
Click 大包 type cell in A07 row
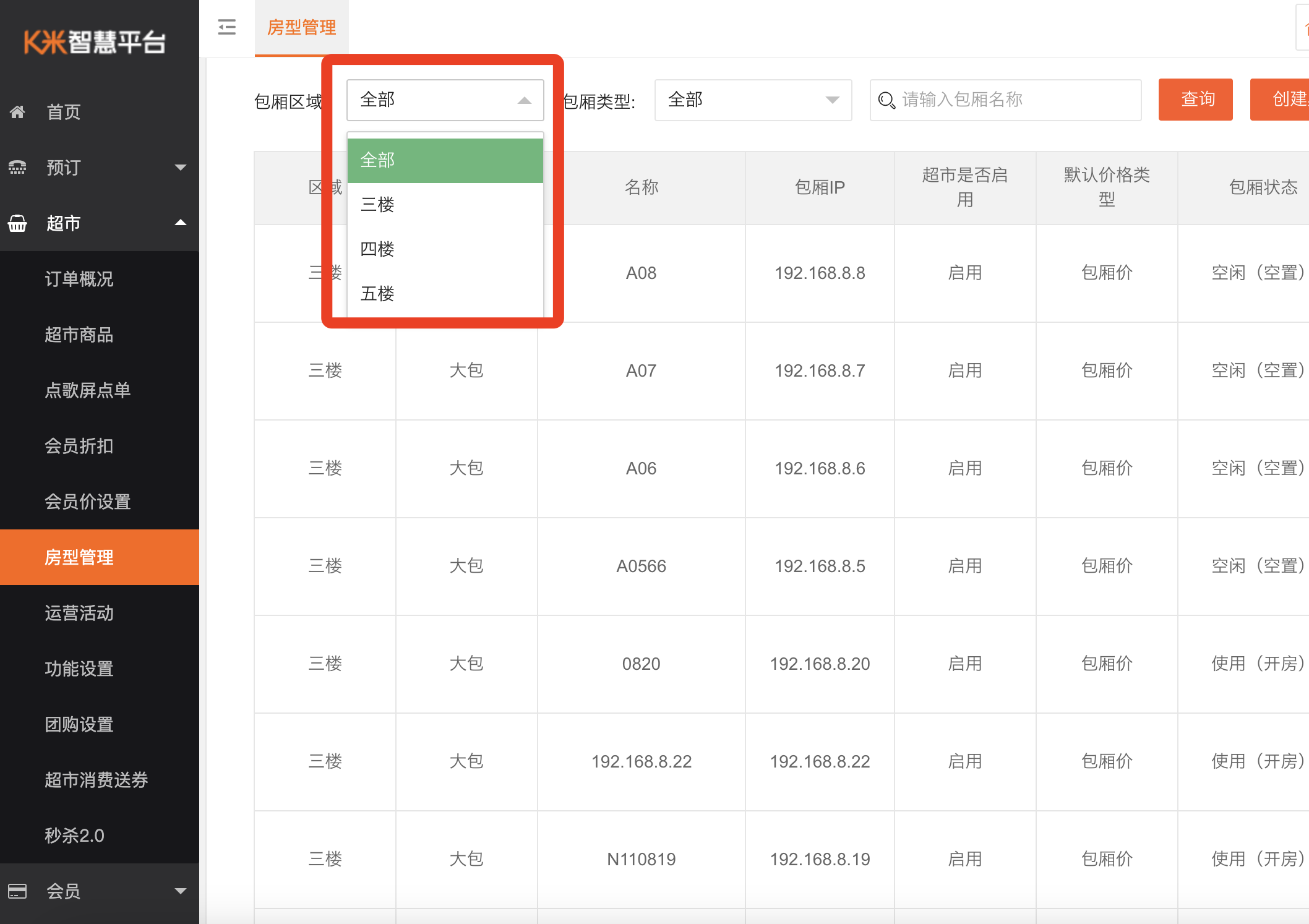(x=466, y=370)
